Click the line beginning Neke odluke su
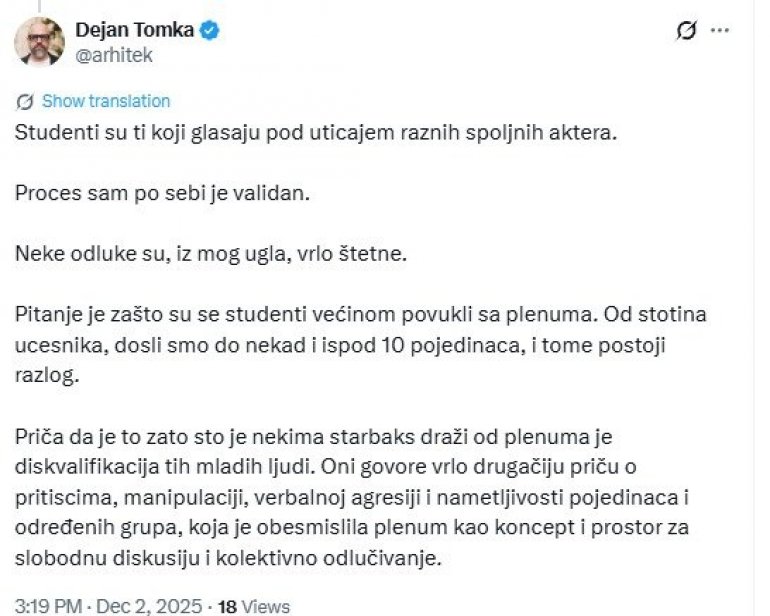Image resolution: width=770 pixels, height=616 pixels. coord(210,254)
